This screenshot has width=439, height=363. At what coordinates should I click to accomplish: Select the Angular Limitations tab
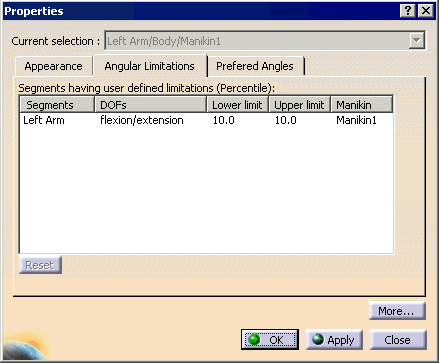click(150, 66)
